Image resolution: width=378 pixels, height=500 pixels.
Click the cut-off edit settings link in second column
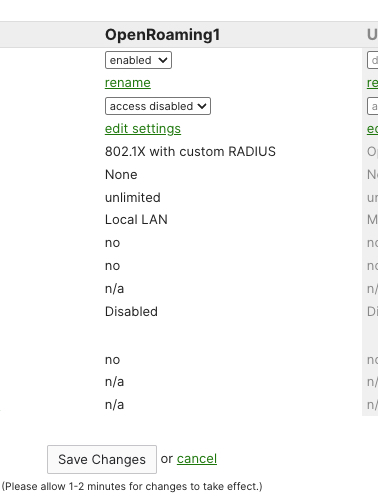372,129
